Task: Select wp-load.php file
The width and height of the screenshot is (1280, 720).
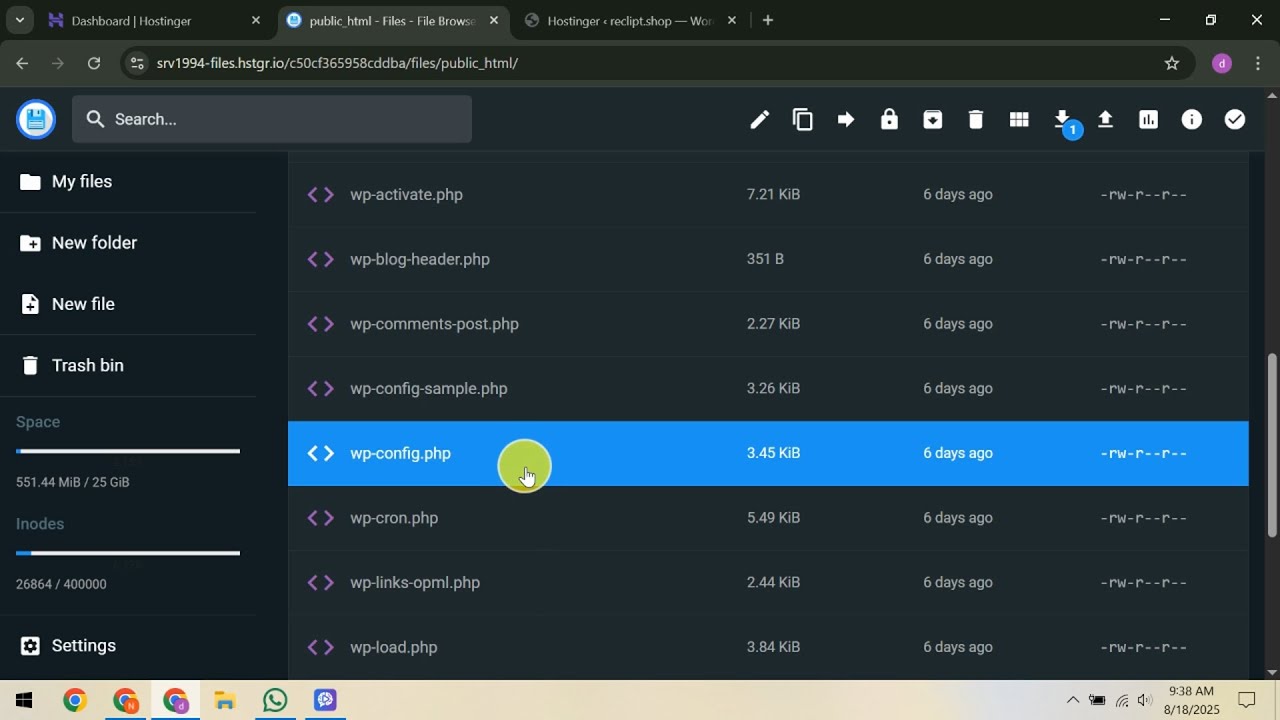Action: click(x=768, y=647)
